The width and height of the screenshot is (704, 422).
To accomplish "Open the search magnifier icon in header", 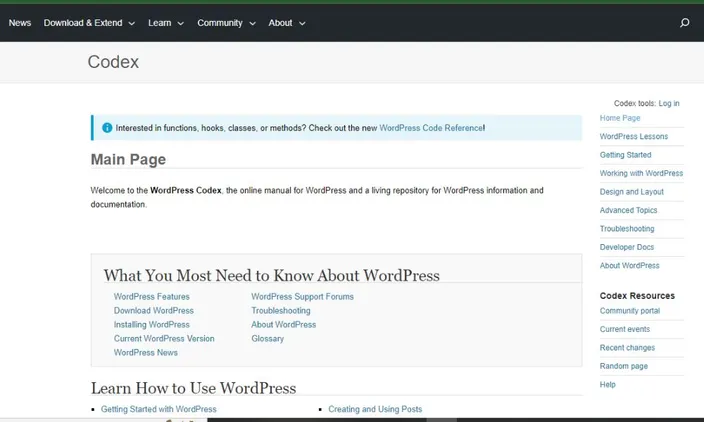I will click(684, 22).
